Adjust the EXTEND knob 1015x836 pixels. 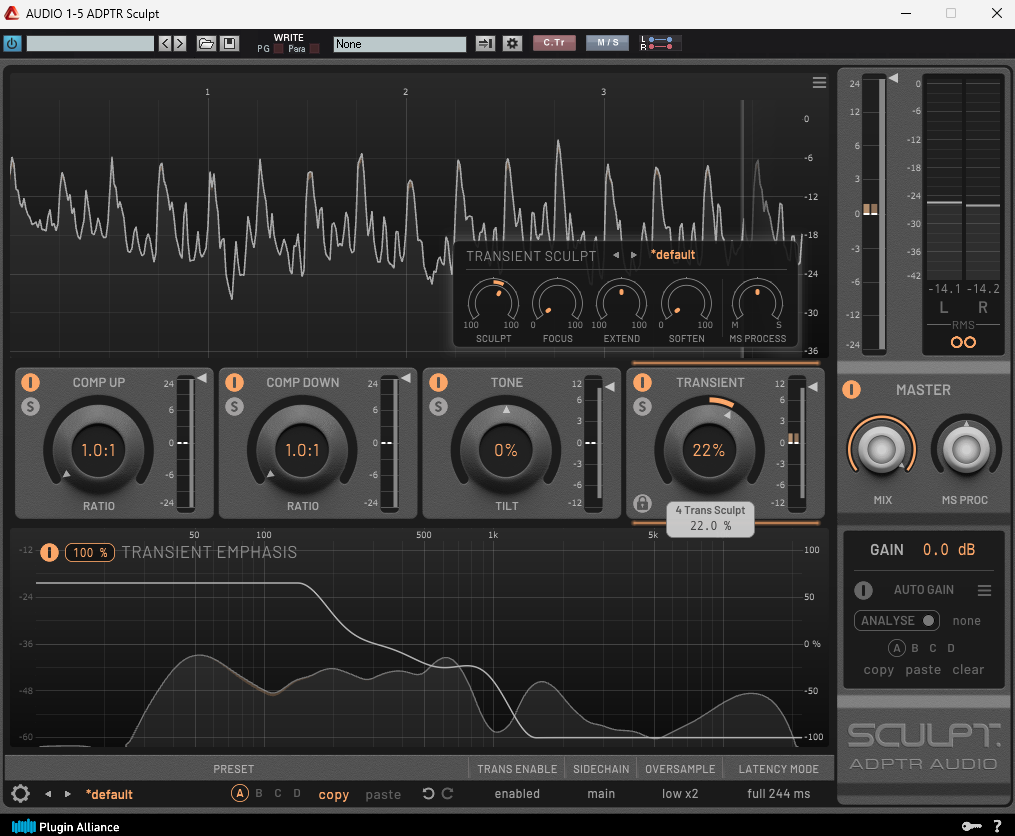(621, 302)
